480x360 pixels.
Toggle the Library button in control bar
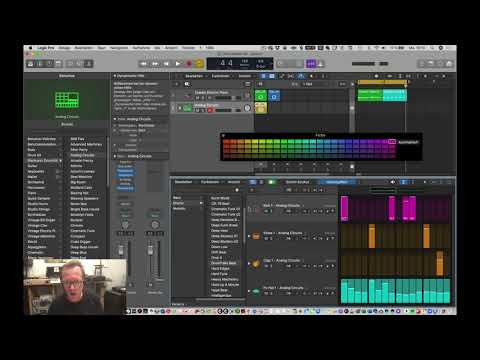30,64
